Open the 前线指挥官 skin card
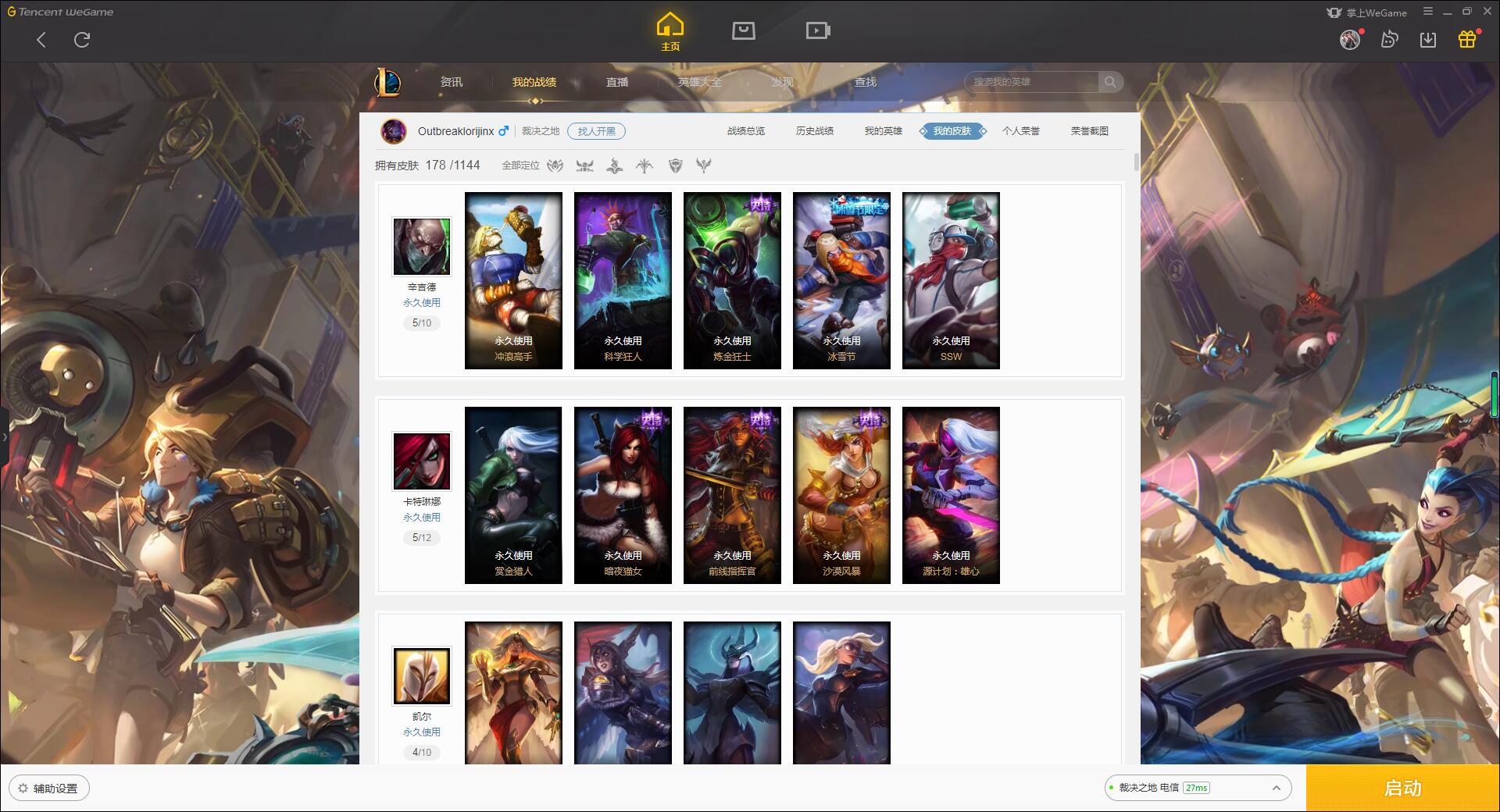This screenshot has width=1500, height=812. pyautogui.click(x=732, y=495)
